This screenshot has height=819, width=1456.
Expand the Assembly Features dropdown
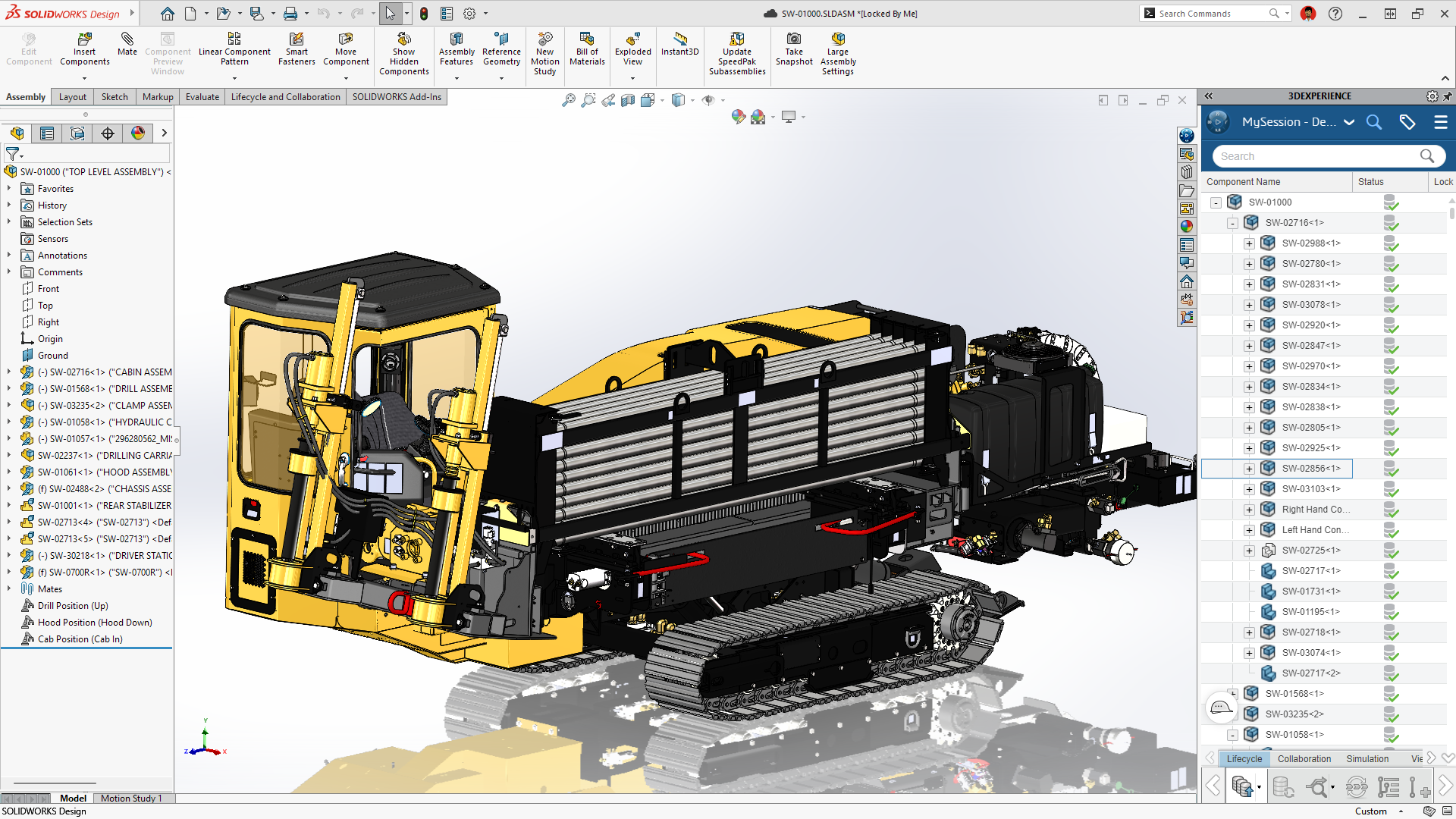(x=457, y=78)
